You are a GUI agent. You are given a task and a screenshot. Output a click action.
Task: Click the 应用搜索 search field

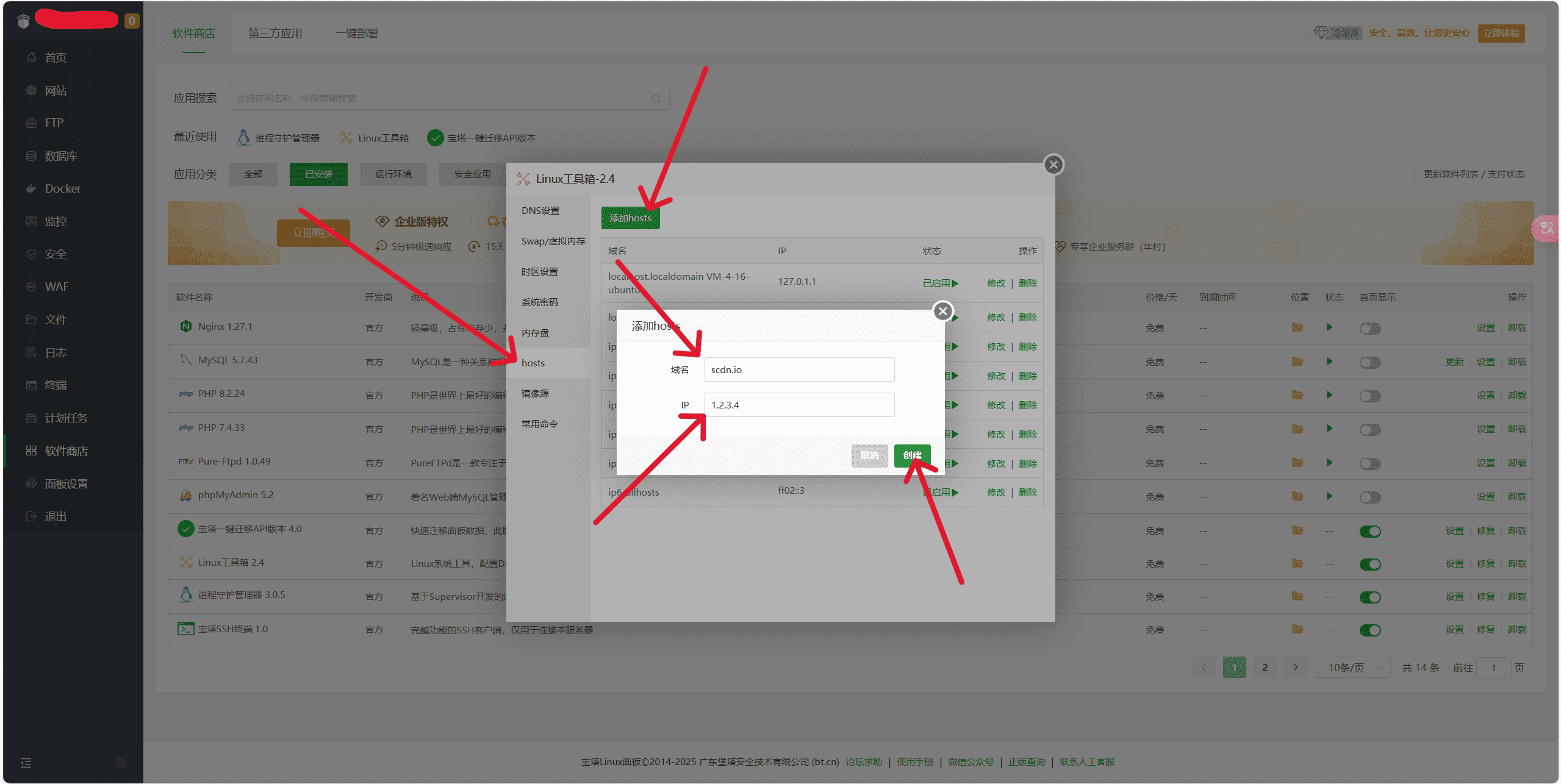[x=450, y=98]
